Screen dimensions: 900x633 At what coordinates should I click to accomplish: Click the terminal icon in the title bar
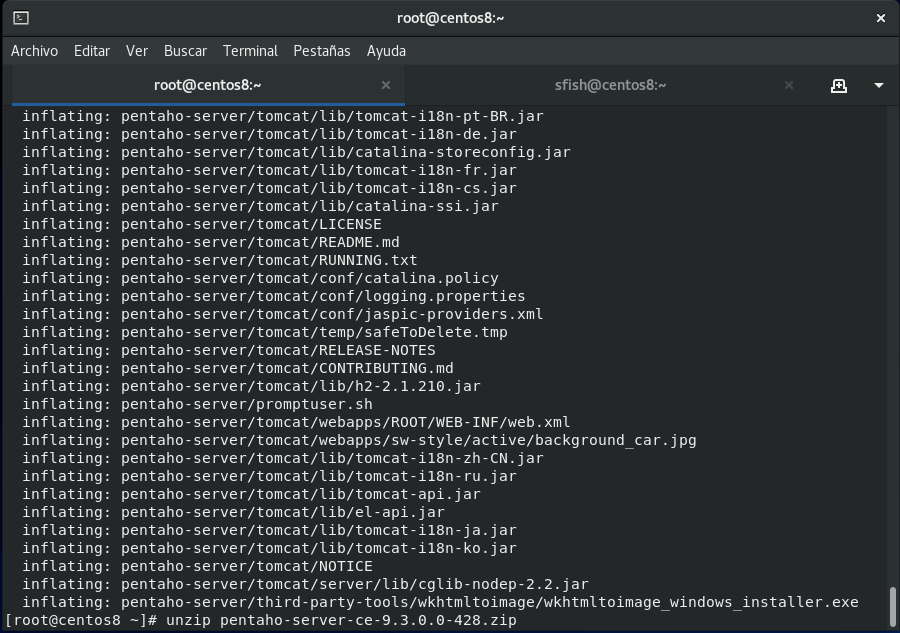[21, 18]
